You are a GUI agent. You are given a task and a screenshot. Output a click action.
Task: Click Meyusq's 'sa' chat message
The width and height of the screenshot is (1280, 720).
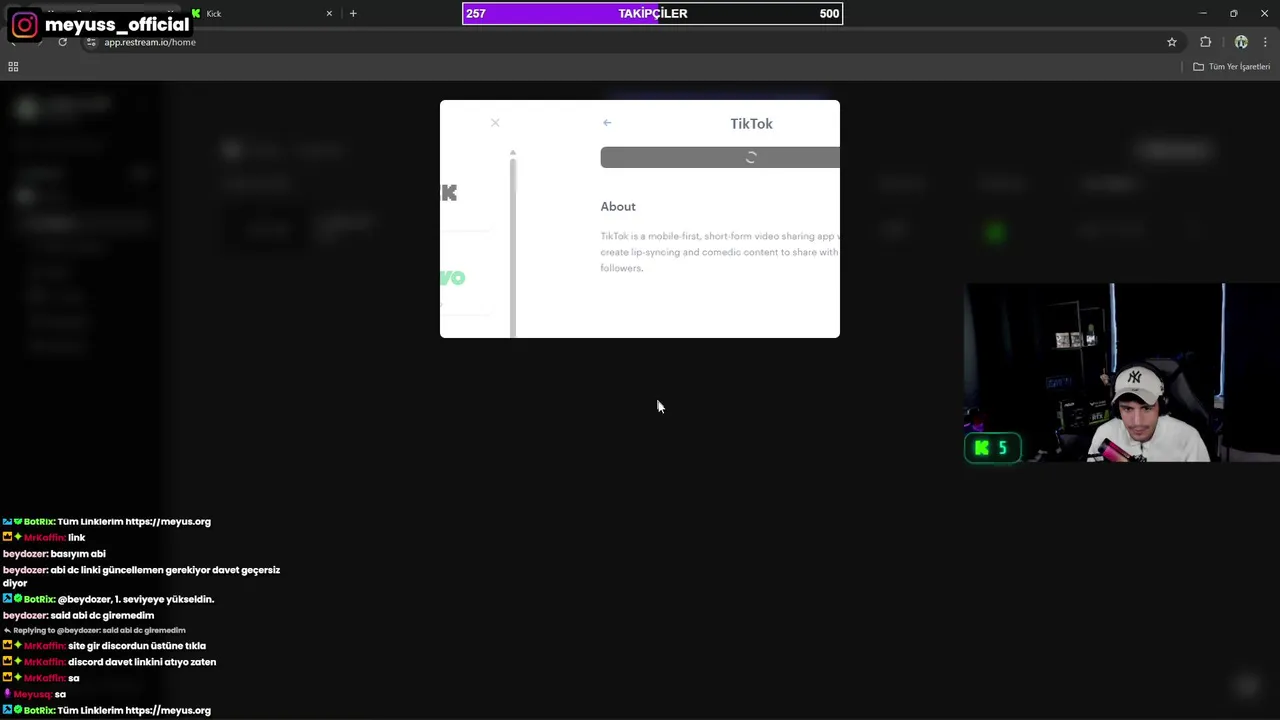click(x=60, y=694)
